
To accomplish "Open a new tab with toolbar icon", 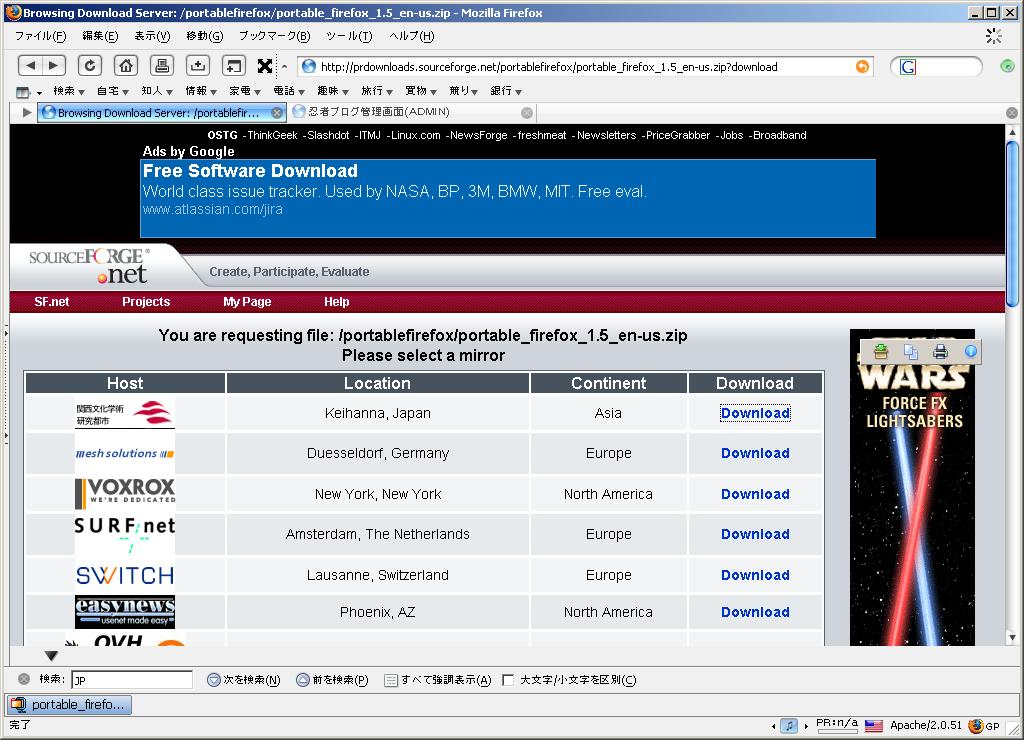I will pyautogui.click(x=234, y=65).
